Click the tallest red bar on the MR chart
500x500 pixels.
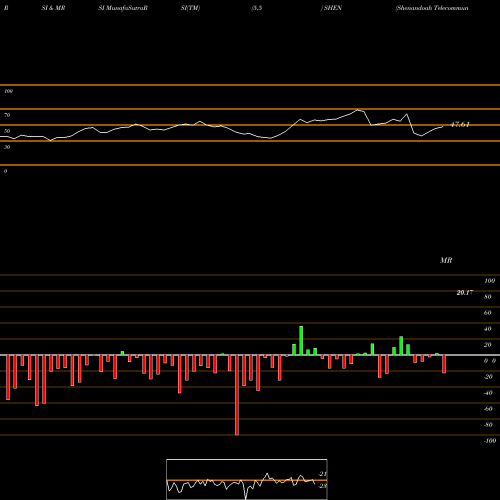click(x=237, y=395)
